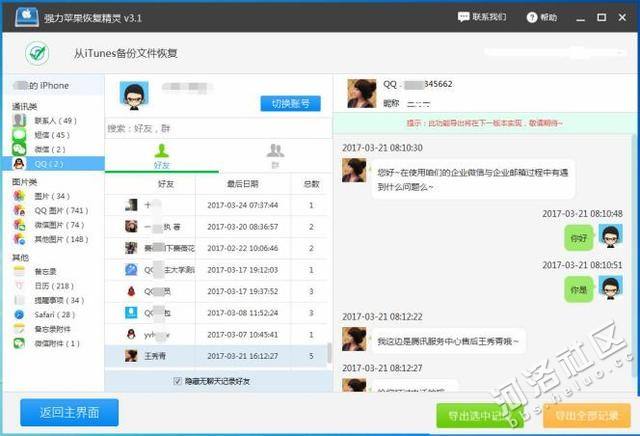The height and width of the screenshot is (436, 640).
Task: Select friend row dated 2017-03-08 11:52:24
Action: point(217,313)
